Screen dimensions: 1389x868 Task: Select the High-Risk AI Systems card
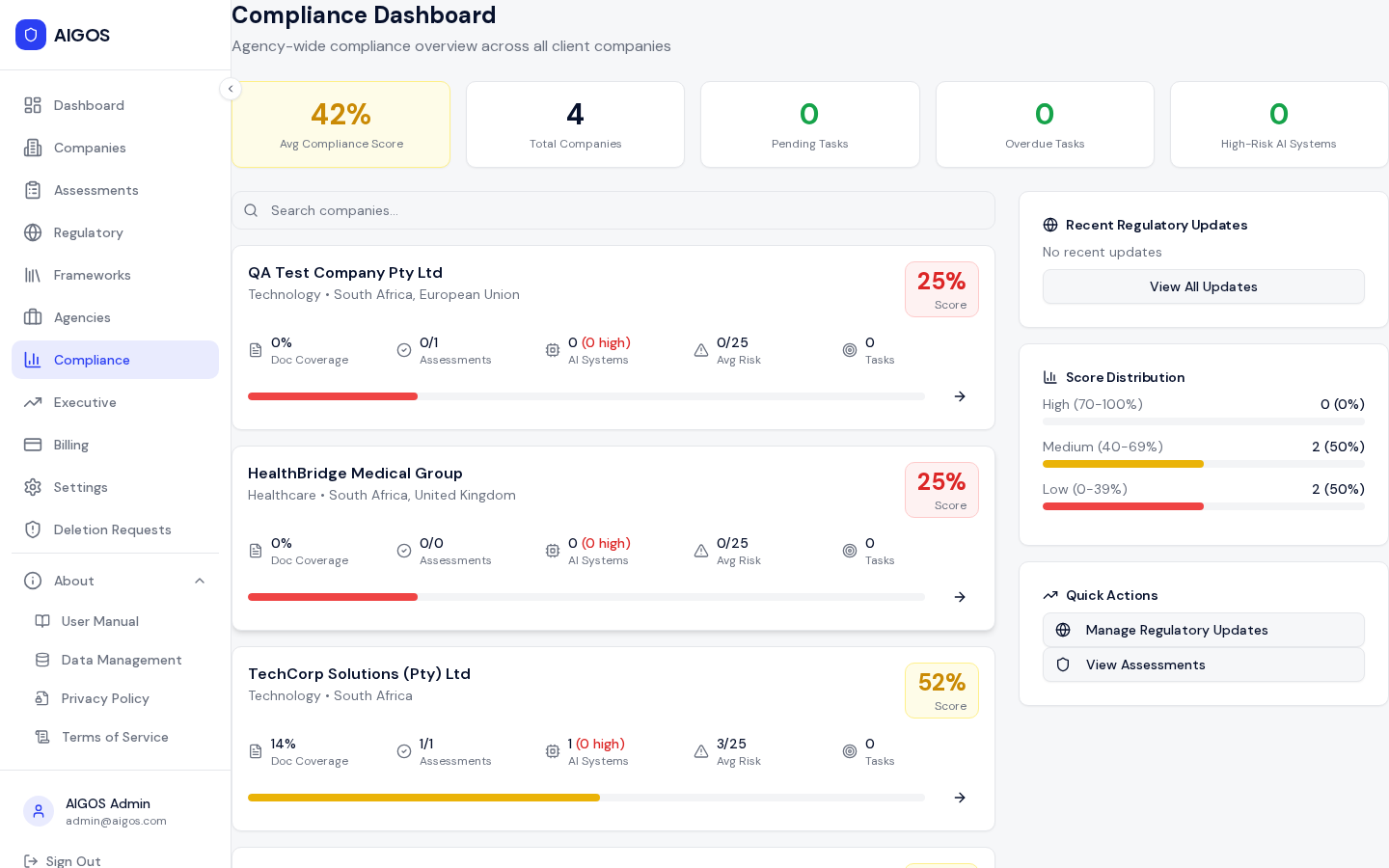click(1279, 124)
